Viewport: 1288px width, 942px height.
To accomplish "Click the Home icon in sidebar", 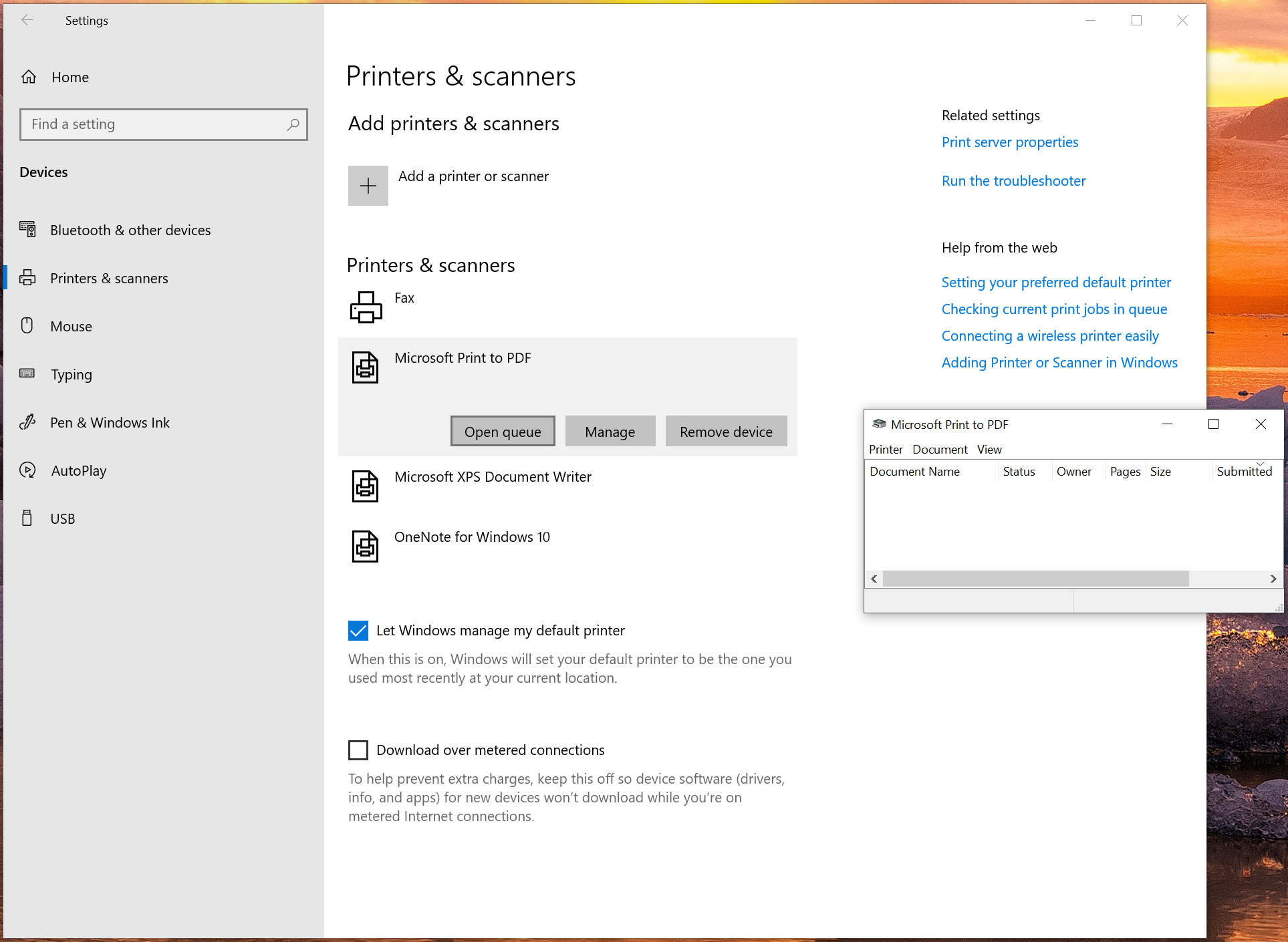I will click(x=29, y=77).
